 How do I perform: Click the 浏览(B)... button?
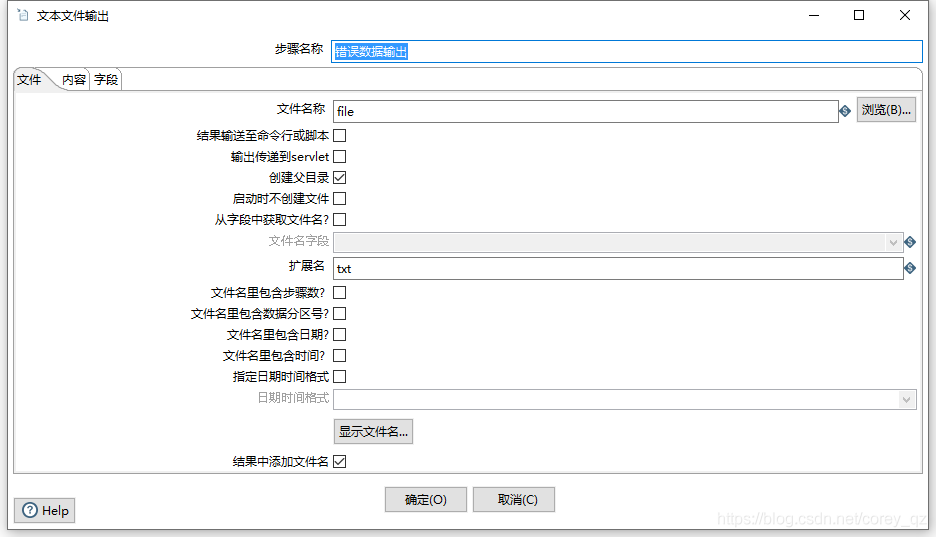coord(886,110)
